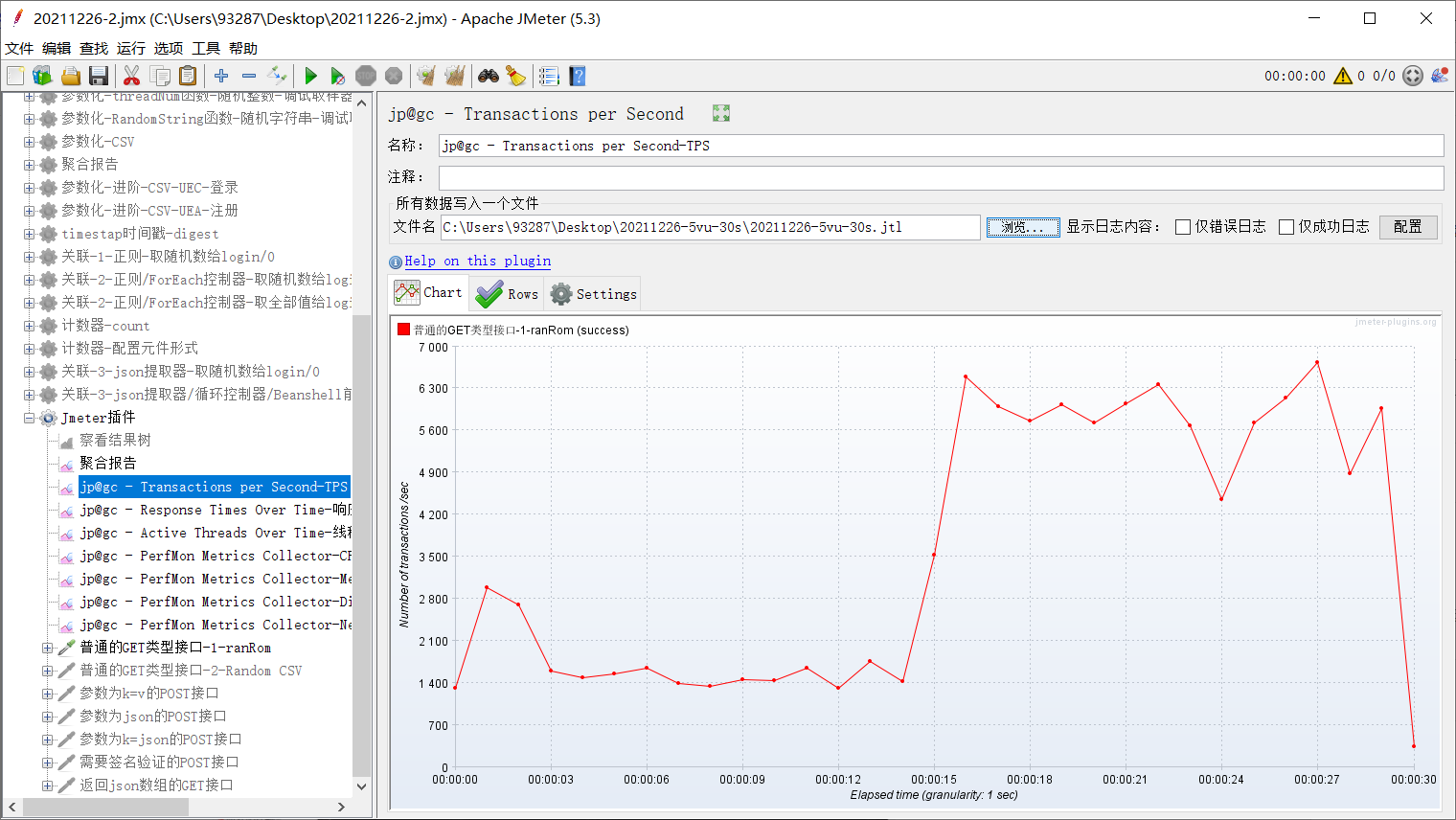Switch to the Settings tab
The image size is (1456, 820).
pyautogui.click(x=592, y=294)
